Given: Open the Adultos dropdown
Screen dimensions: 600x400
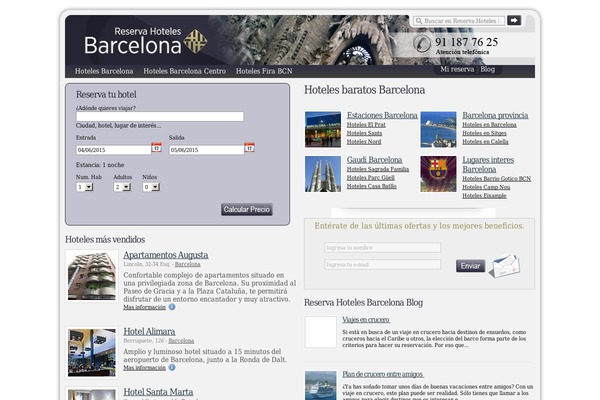Looking at the screenshot, I should [x=122, y=187].
